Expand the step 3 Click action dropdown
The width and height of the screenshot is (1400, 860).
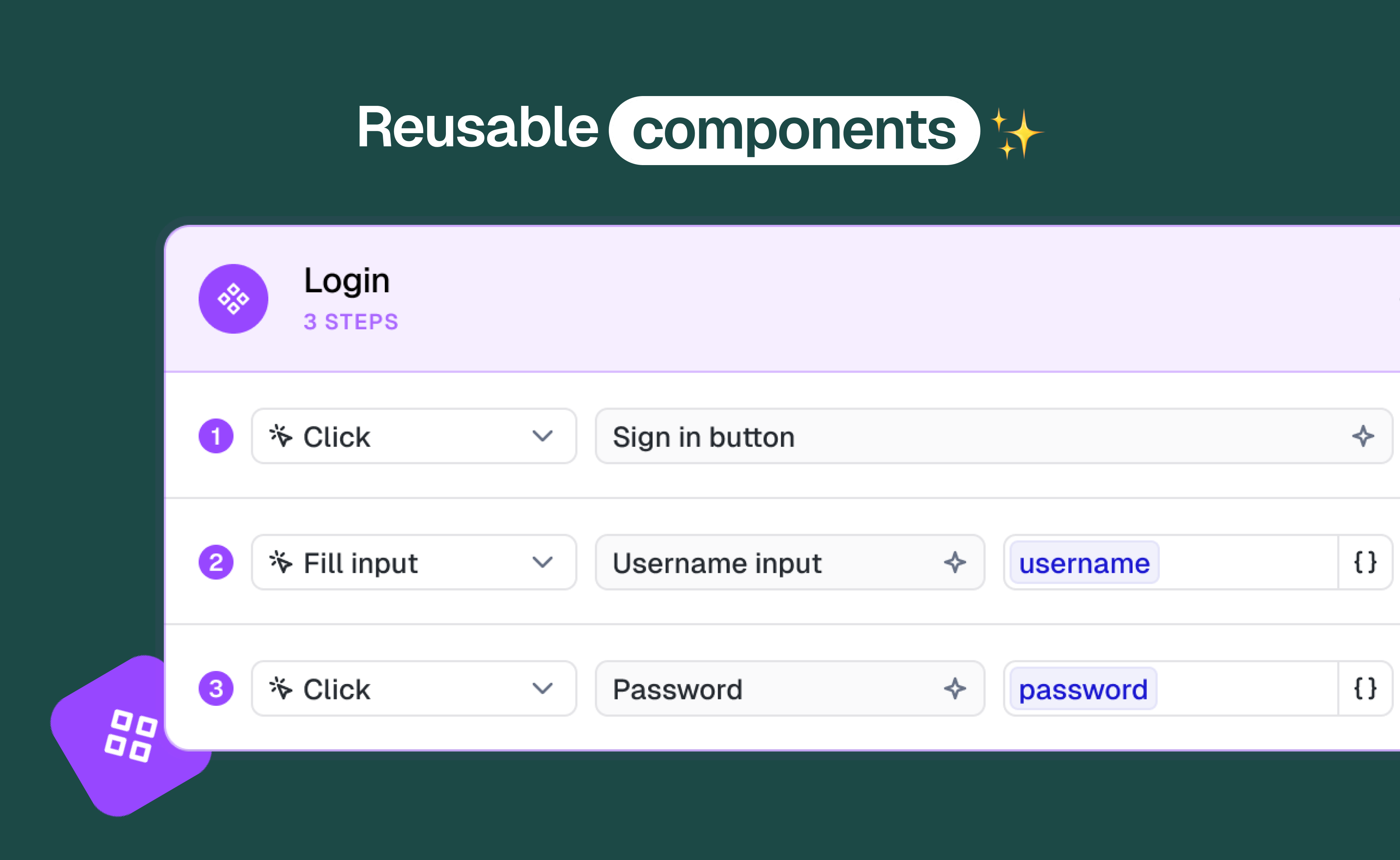click(414, 689)
